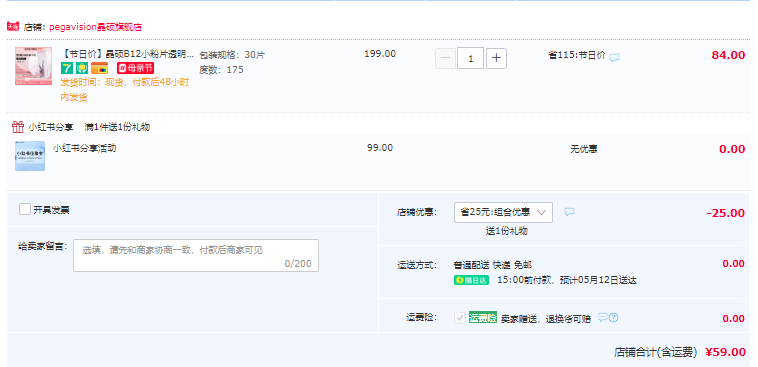Click the 送1份礼物 text below dropdown

(507, 231)
